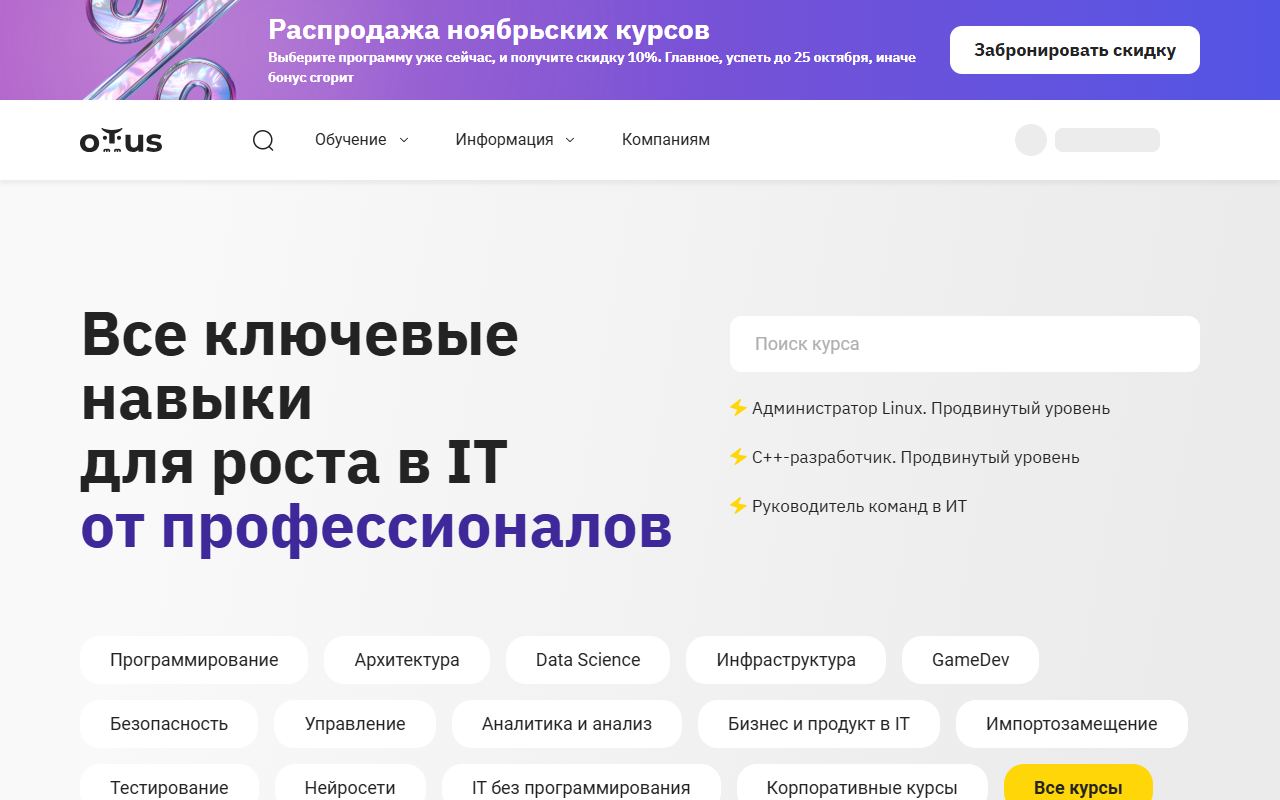1280x800 pixels.
Task: Open Руководитель команд в ИТ course link
Action: click(860, 506)
